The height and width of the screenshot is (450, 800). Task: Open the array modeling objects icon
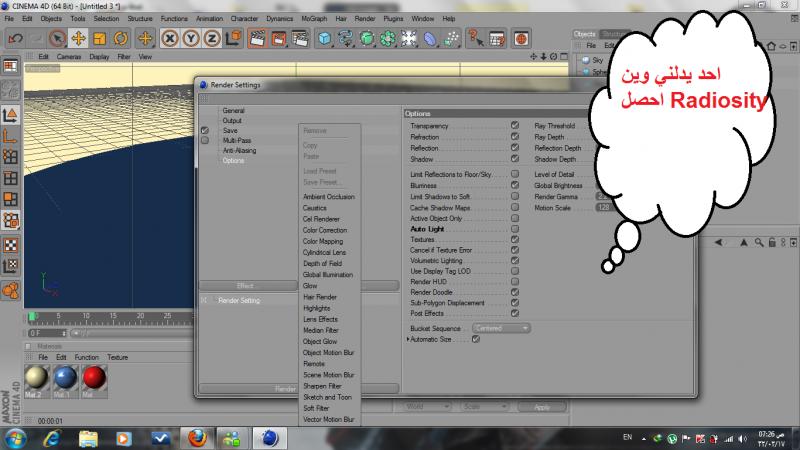click(x=388, y=38)
